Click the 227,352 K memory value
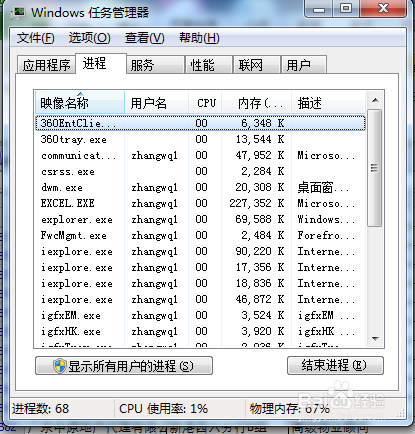The height and width of the screenshot is (434, 415). click(x=257, y=203)
